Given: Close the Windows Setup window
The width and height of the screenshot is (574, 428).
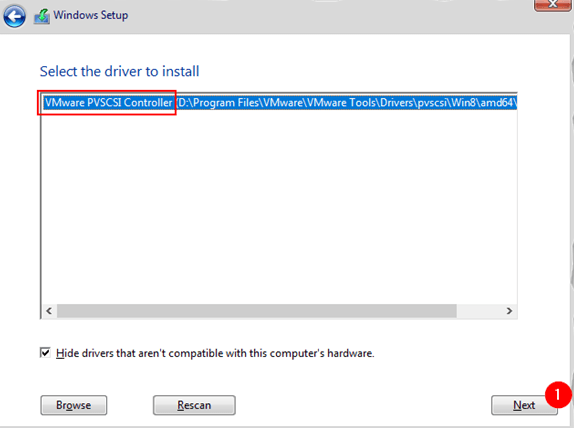Looking at the screenshot, I should pos(552,4).
